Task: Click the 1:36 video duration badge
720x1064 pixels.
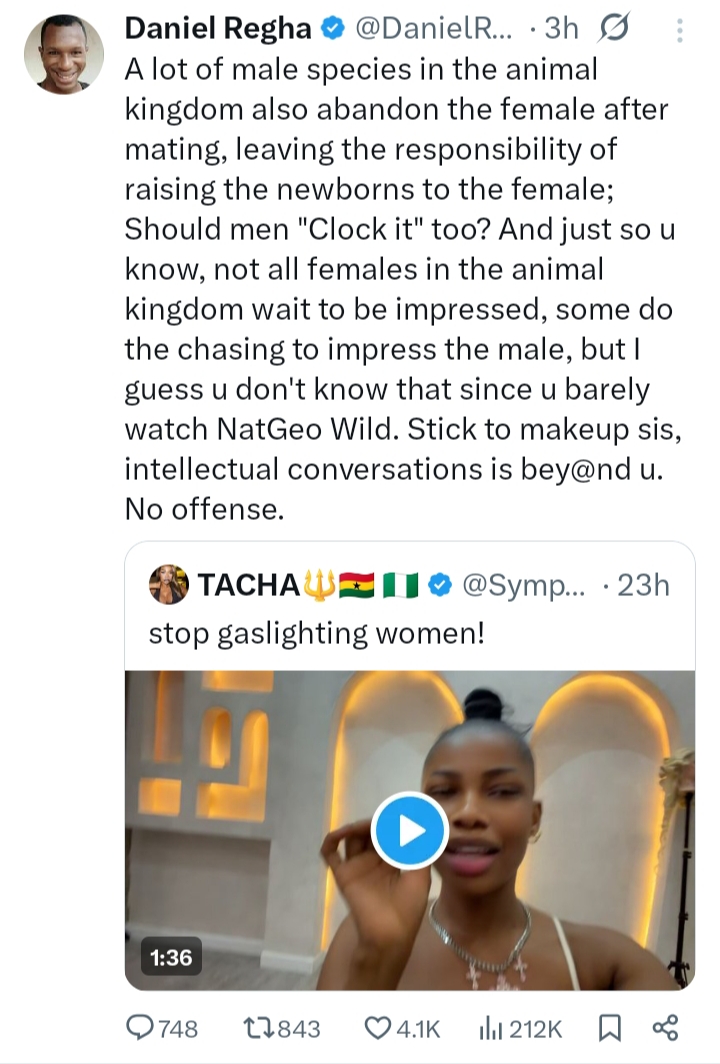Action: (170, 957)
